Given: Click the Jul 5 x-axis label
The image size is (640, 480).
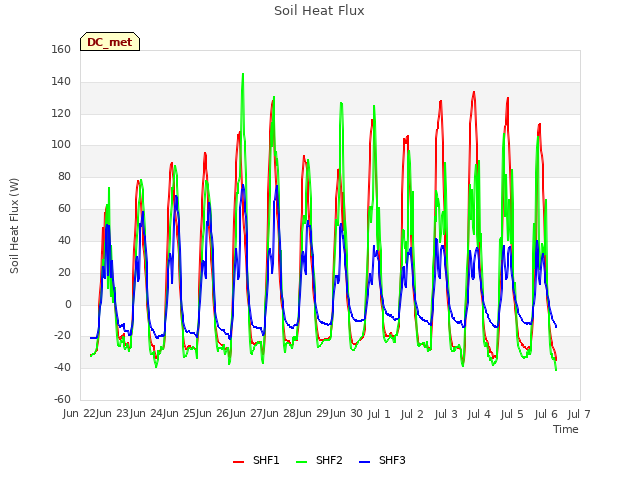Looking at the screenshot, I should [x=512, y=414].
